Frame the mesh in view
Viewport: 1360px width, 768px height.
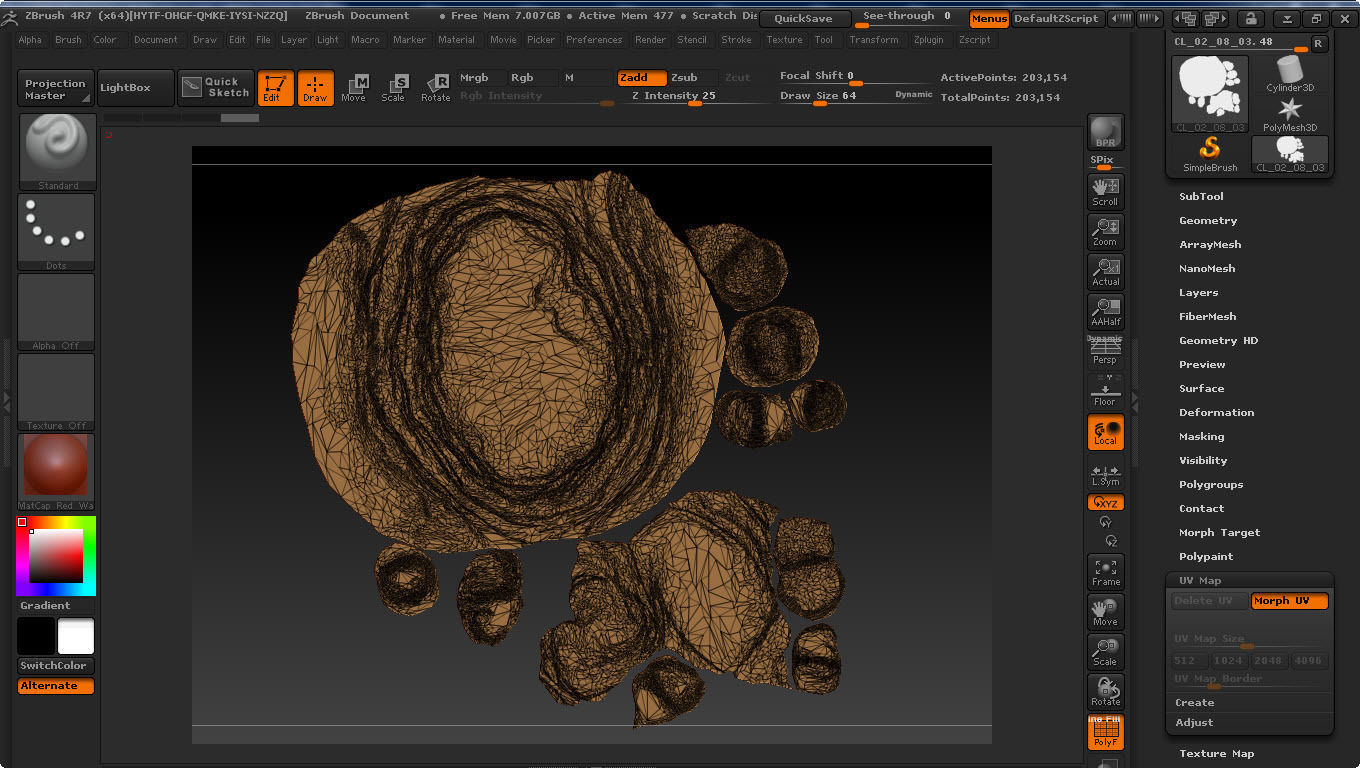(x=1105, y=572)
